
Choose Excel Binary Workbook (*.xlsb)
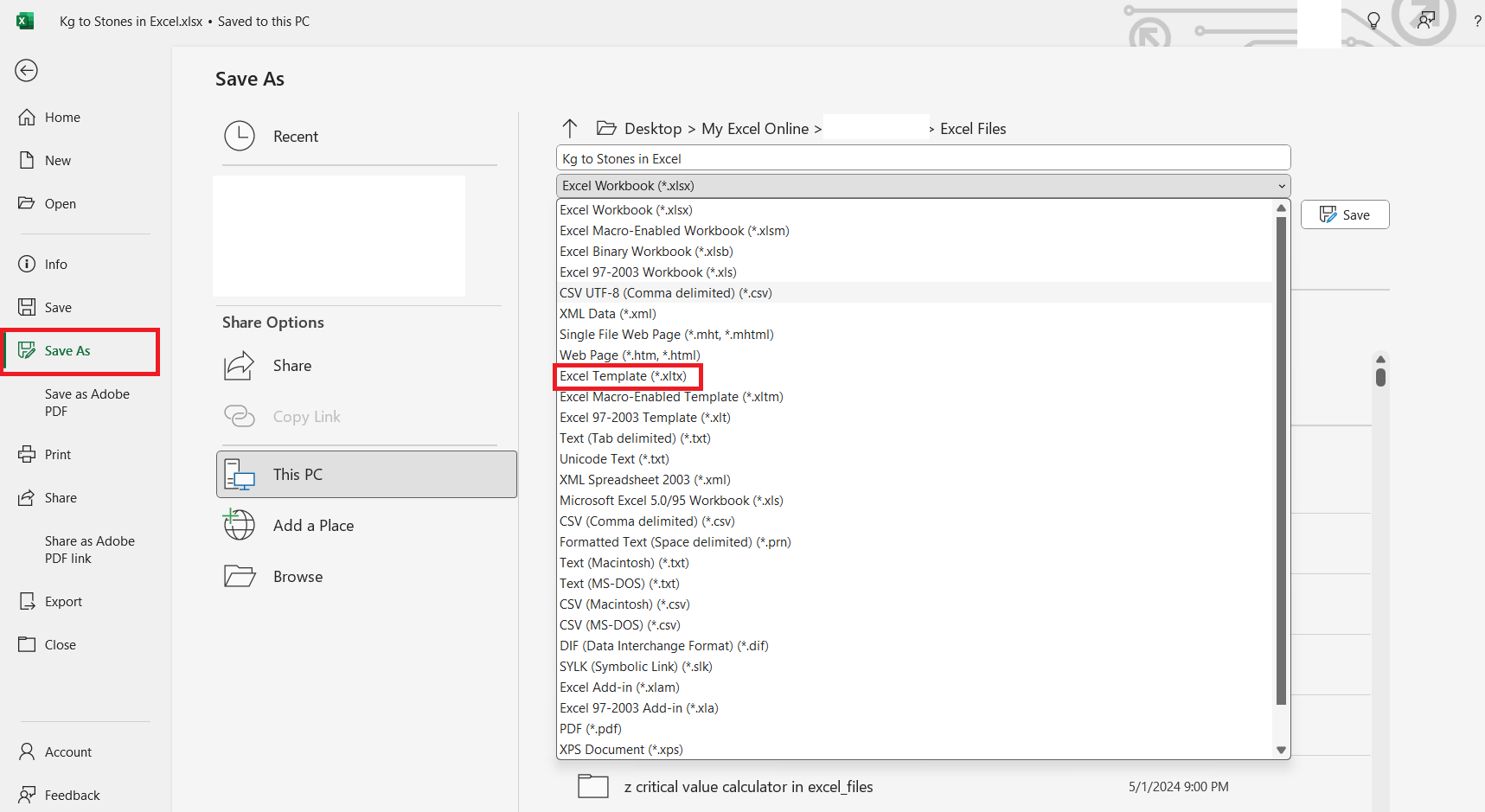(x=915, y=252)
